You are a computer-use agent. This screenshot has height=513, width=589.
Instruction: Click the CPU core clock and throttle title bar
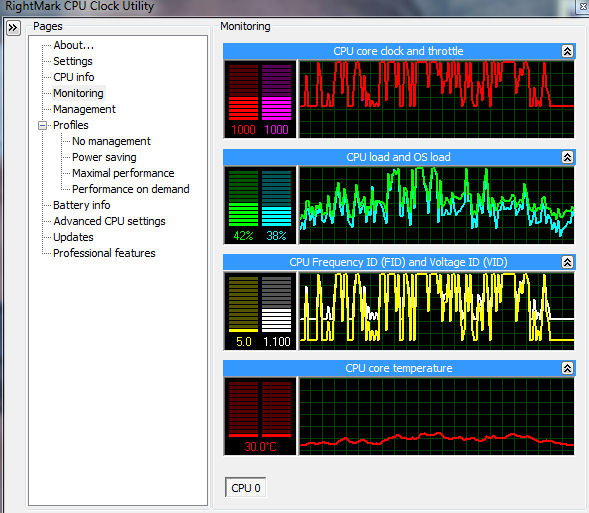point(399,51)
